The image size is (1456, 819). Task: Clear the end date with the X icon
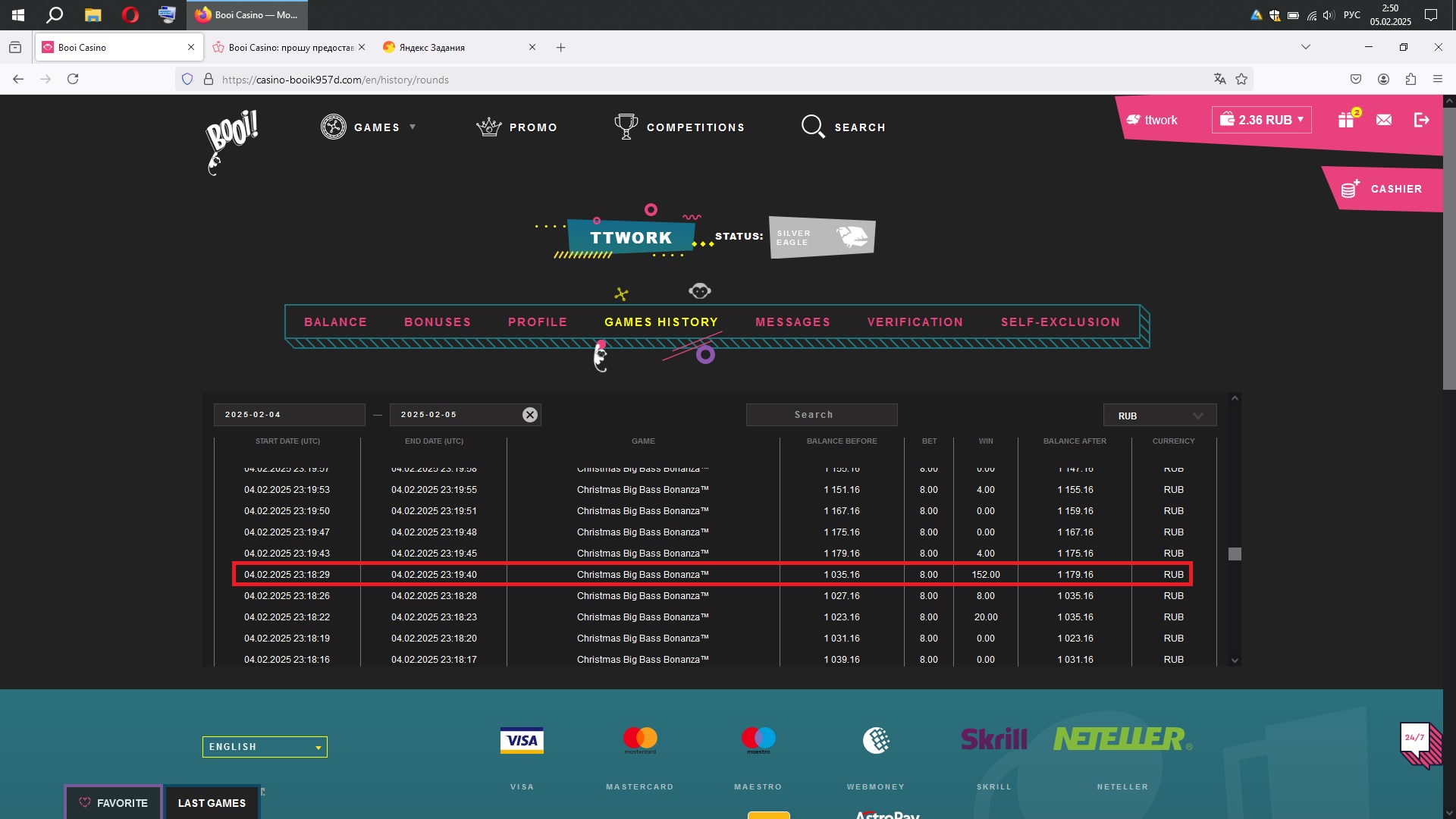click(530, 415)
